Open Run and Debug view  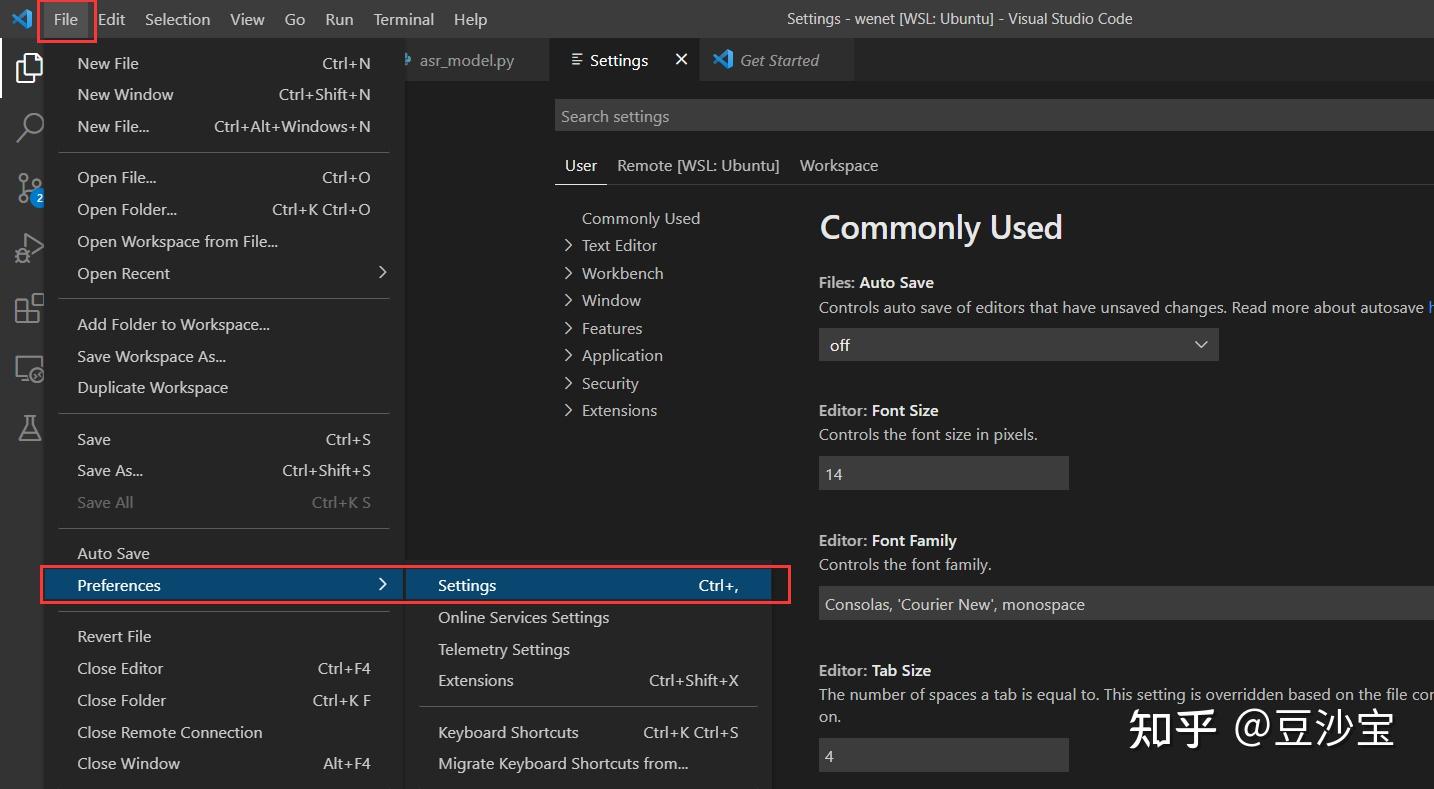click(29, 248)
